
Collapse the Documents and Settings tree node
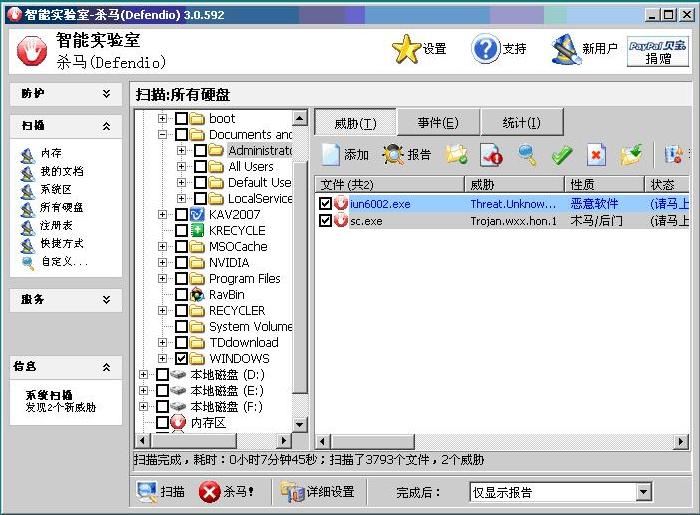click(x=162, y=135)
